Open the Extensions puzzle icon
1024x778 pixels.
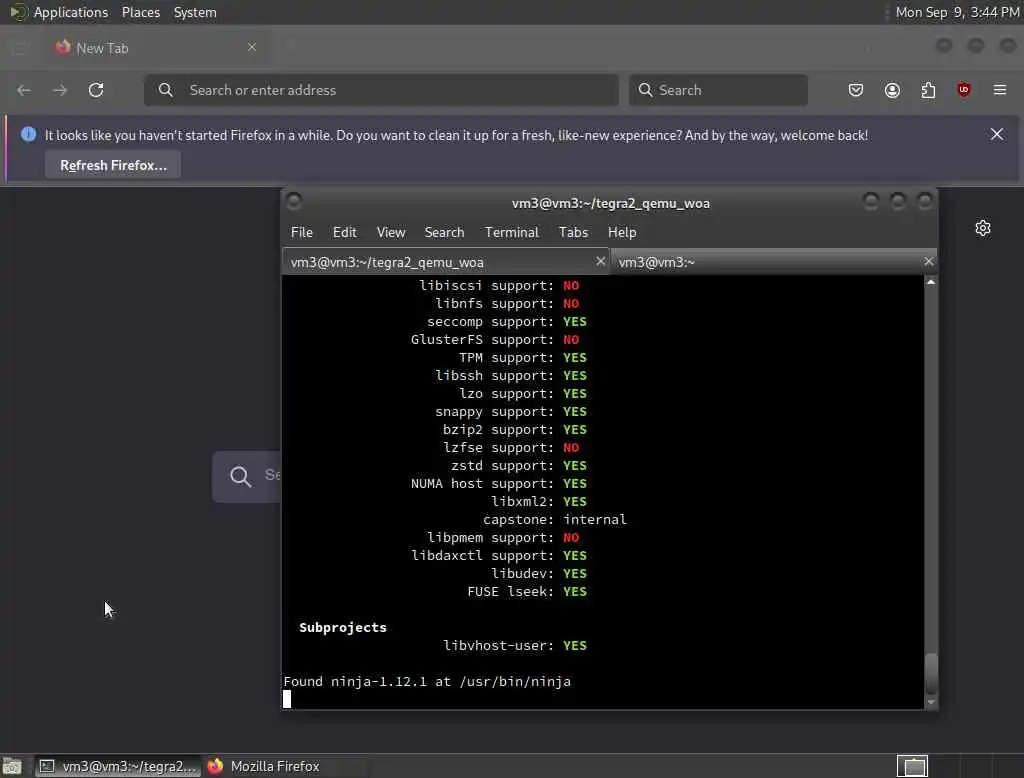928,90
